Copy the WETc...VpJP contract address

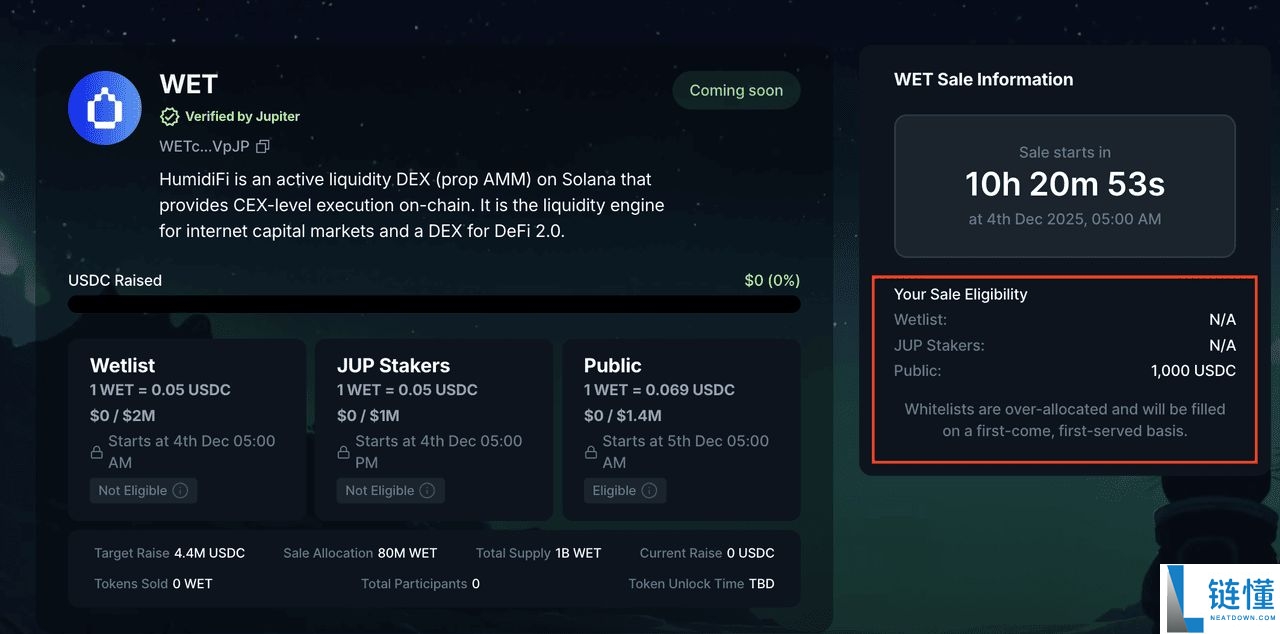263,146
